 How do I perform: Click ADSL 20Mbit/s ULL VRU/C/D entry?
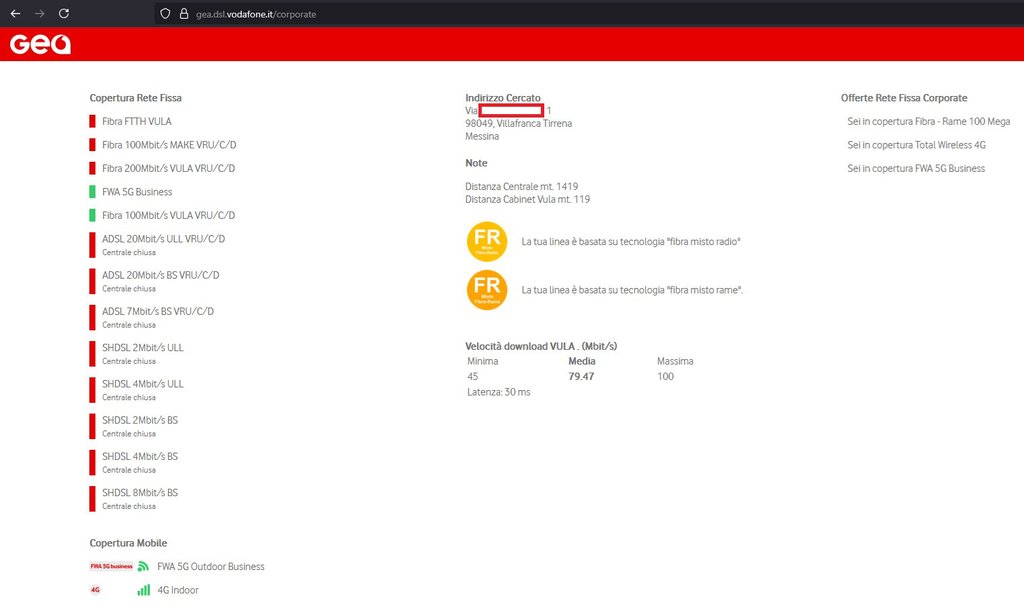[163, 239]
